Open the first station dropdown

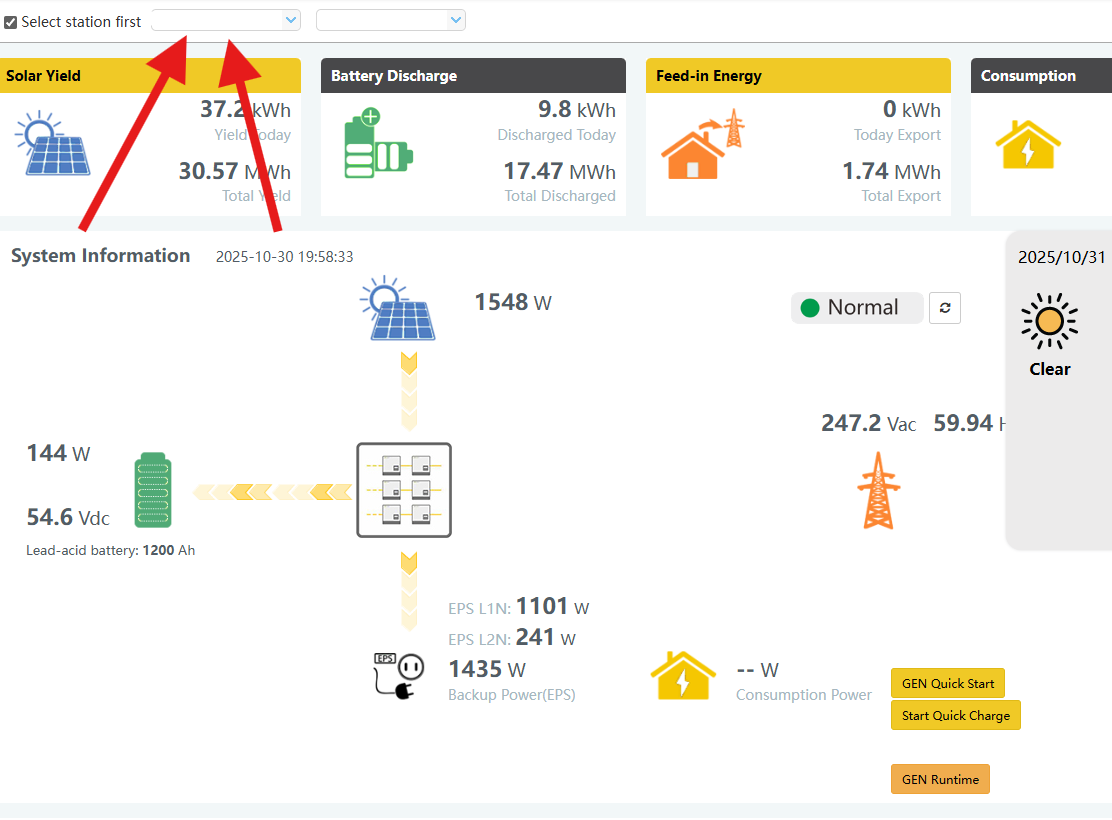point(226,20)
